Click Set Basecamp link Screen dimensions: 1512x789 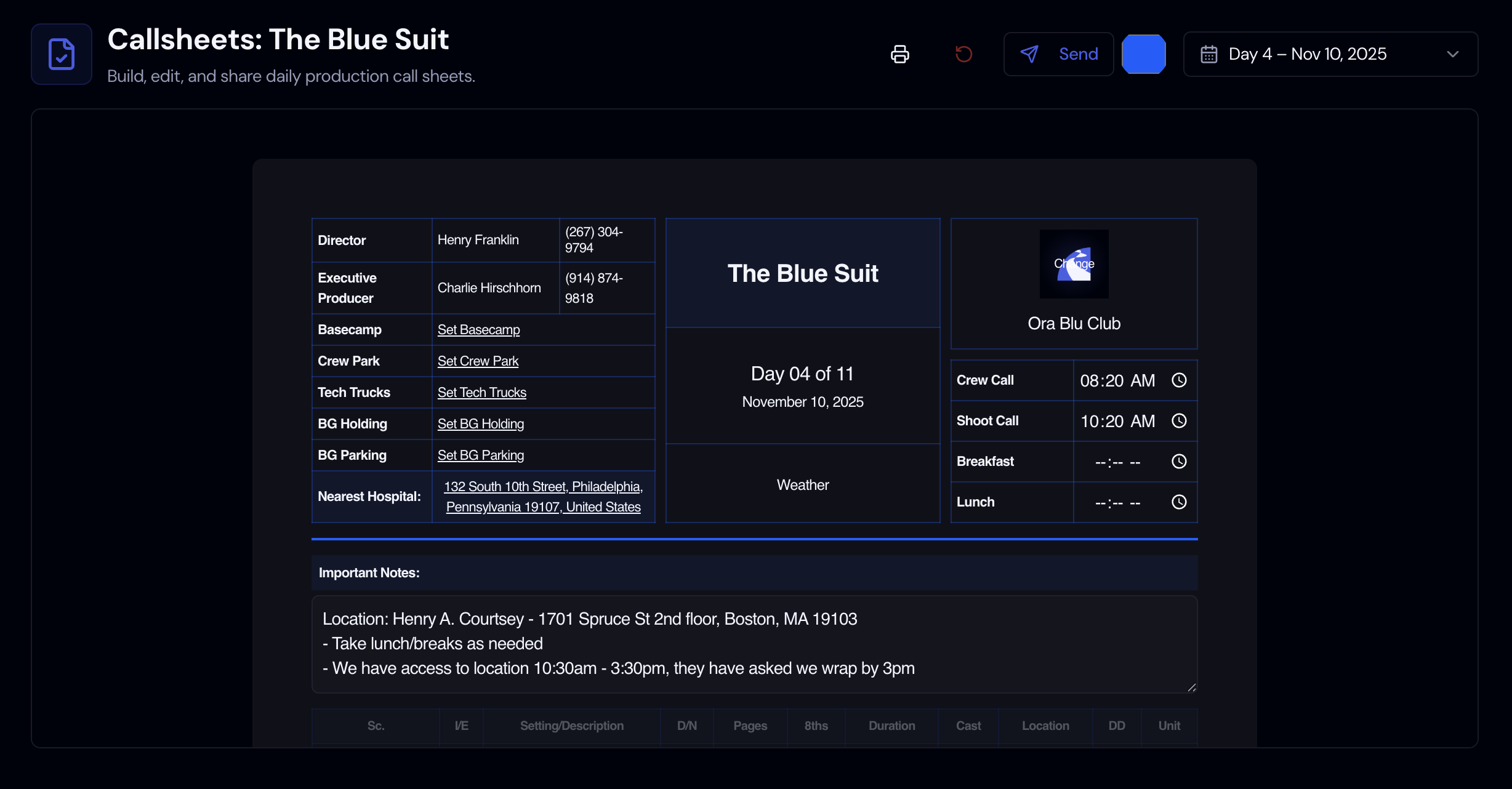point(478,330)
